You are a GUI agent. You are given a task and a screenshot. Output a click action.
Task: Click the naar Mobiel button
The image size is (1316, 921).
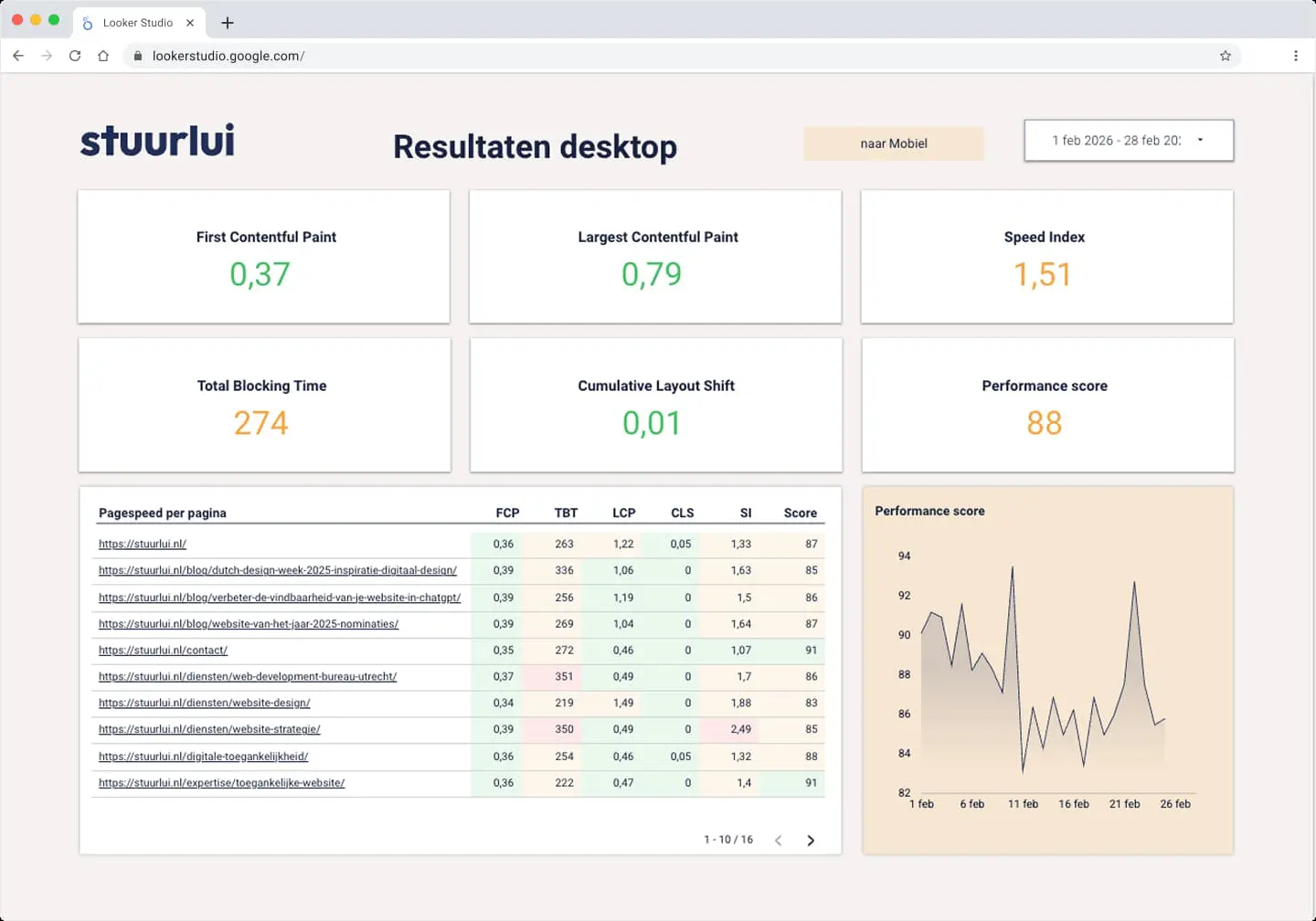(893, 143)
